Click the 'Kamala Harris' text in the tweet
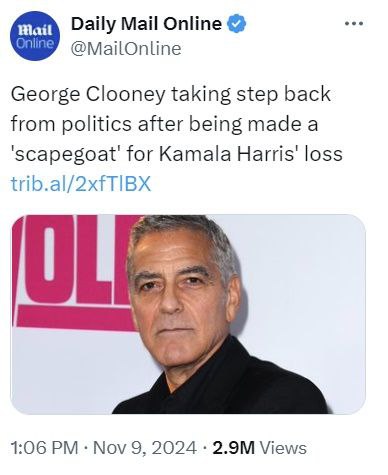 point(228,154)
